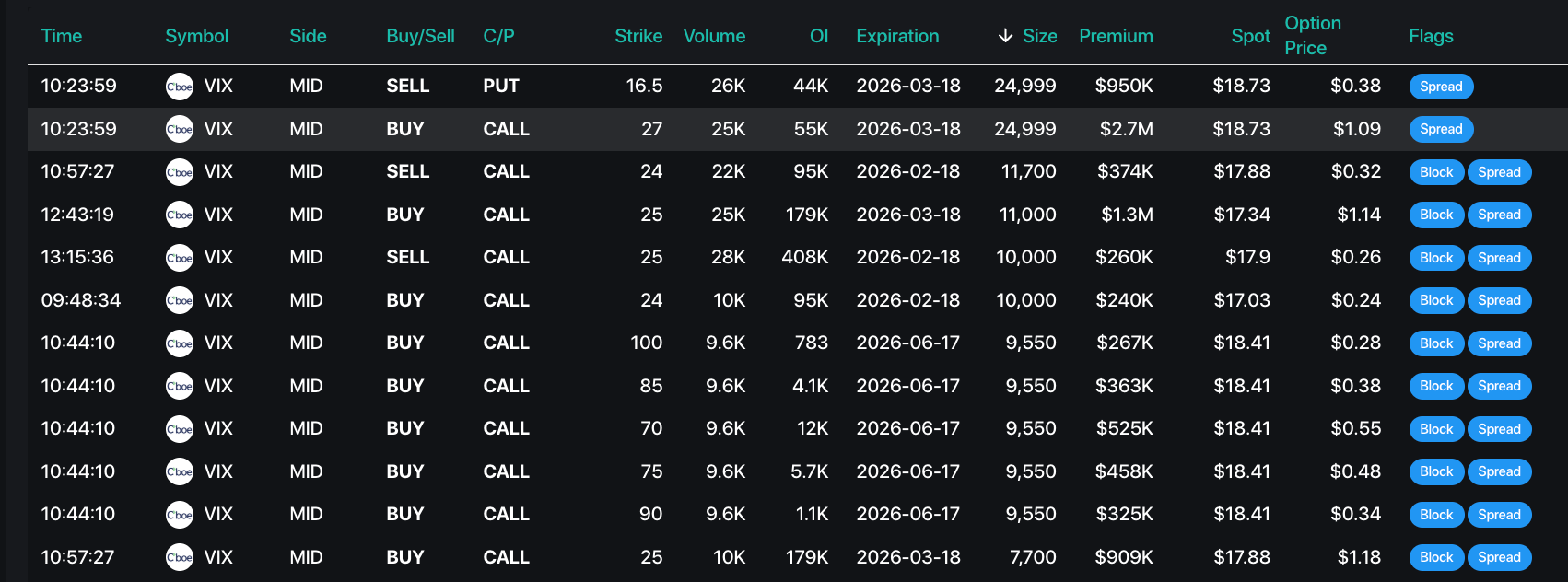The height and width of the screenshot is (582, 1568).
Task: Click the Spread flag on the $950K row
Action: [x=1441, y=87]
